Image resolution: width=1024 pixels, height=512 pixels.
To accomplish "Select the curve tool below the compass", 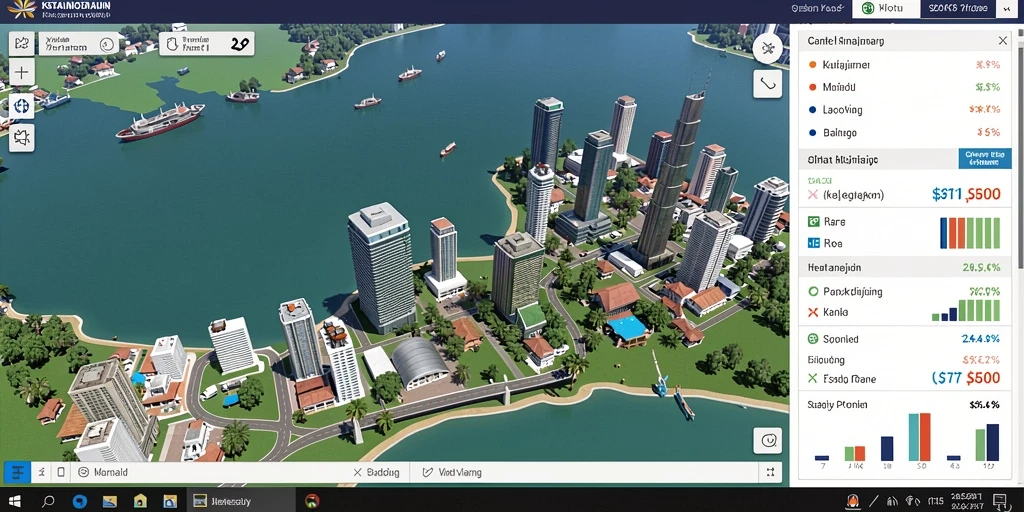I will [767, 84].
